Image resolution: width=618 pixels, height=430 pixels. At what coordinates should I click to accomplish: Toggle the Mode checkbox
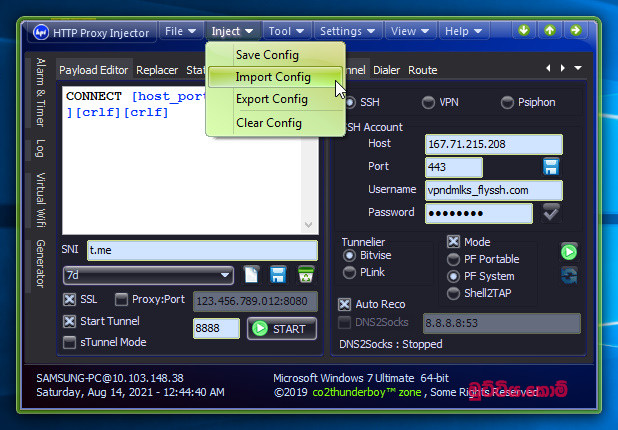point(453,242)
